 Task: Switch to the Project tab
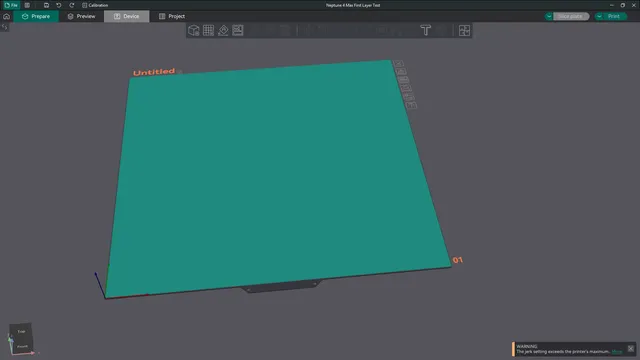coord(172,16)
